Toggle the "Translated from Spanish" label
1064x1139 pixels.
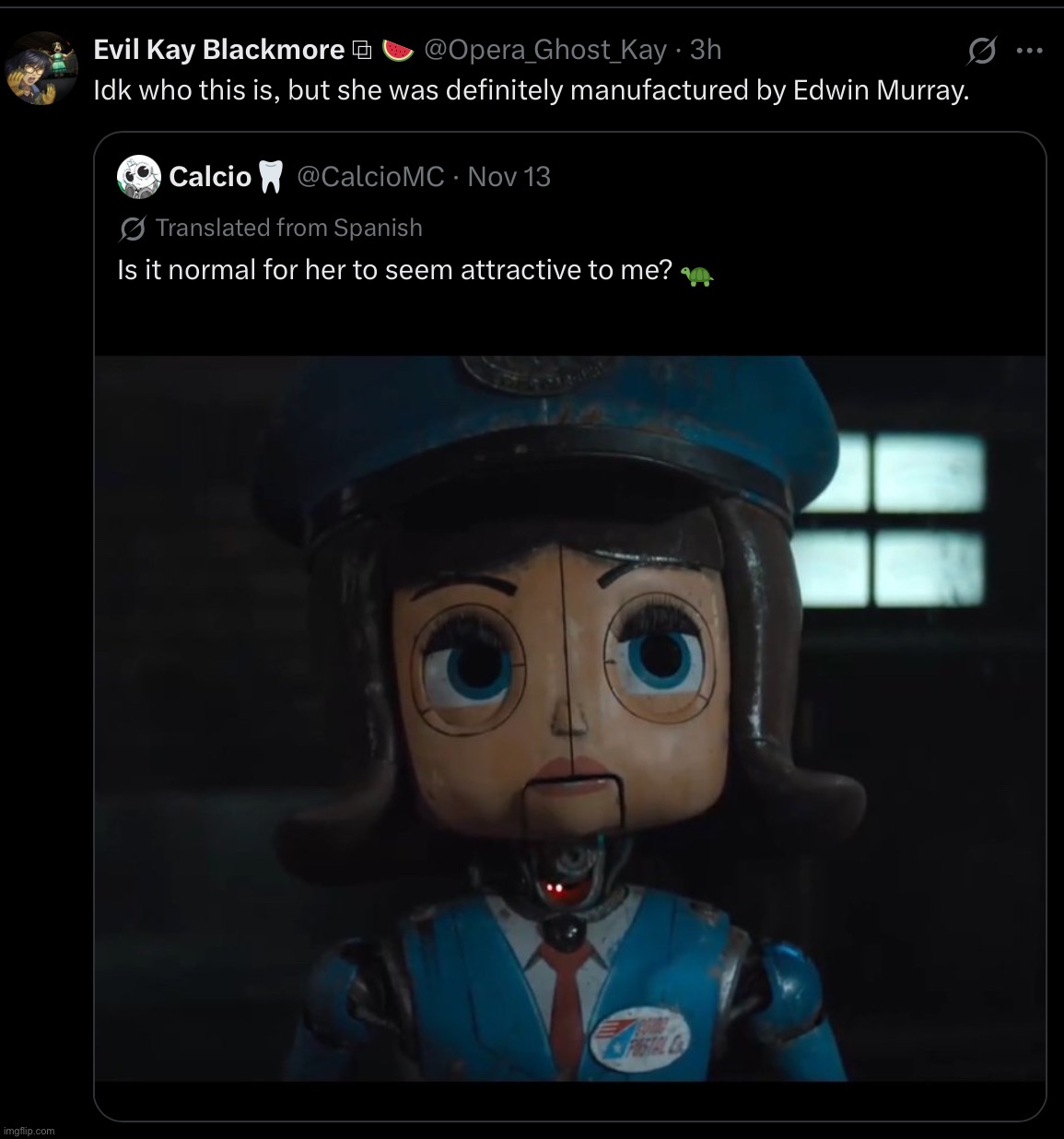tap(288, 228)
